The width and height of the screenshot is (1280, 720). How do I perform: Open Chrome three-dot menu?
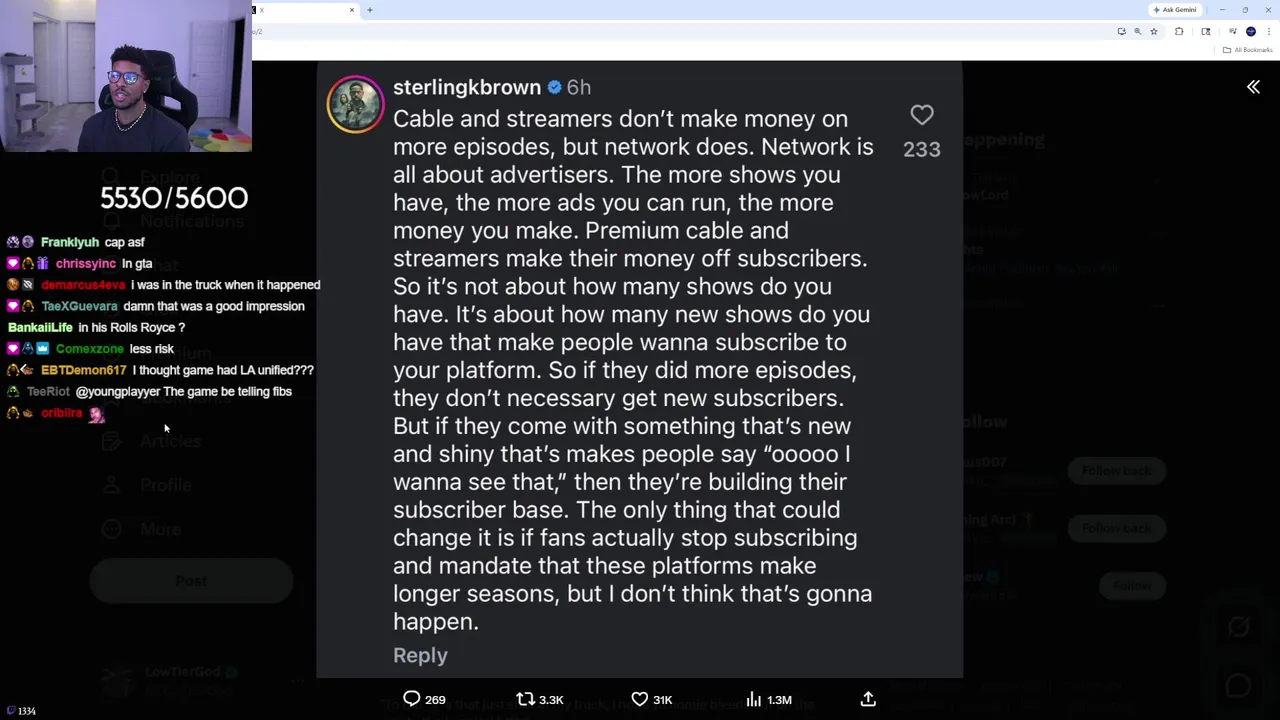[x=1269, y=31]
